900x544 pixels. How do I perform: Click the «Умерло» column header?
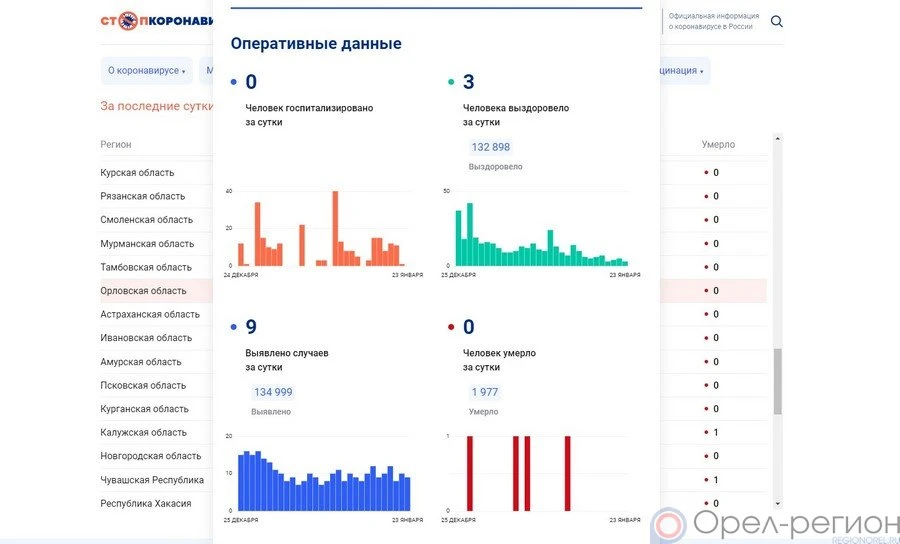pos(718,145)
